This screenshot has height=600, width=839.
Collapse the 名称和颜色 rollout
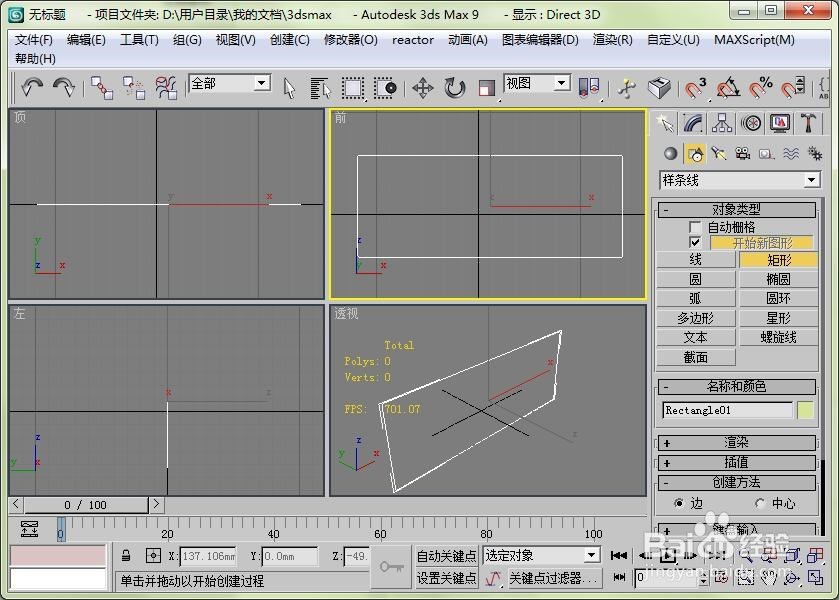pyautogui.click(x=736, y=386)
